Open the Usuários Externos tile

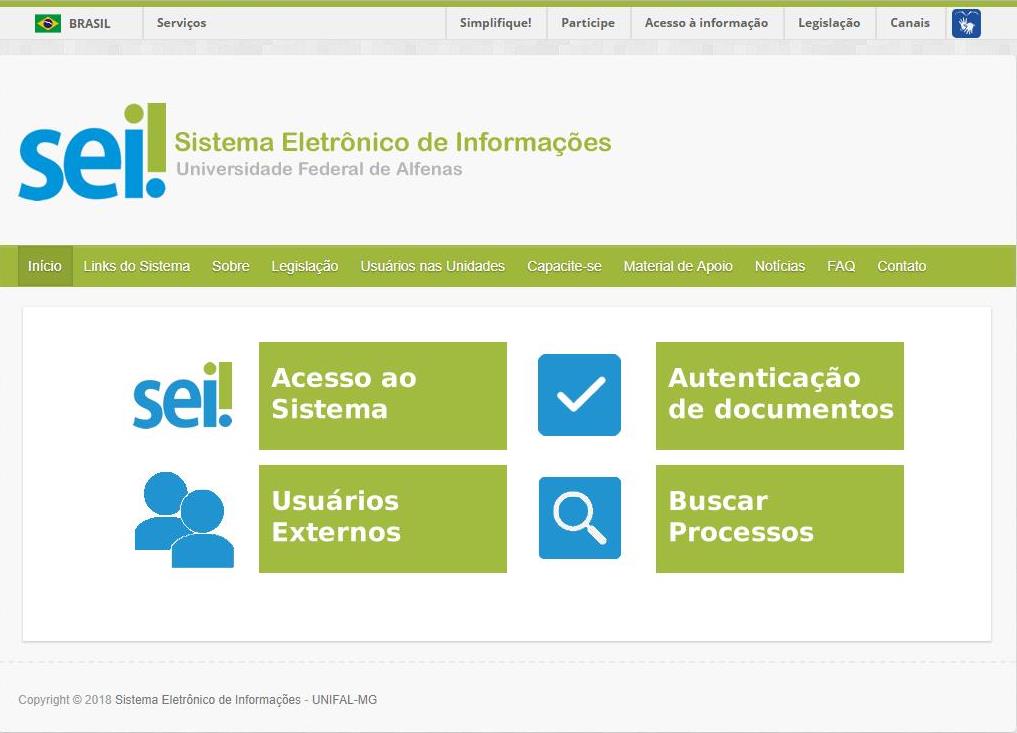click(383, 519)
